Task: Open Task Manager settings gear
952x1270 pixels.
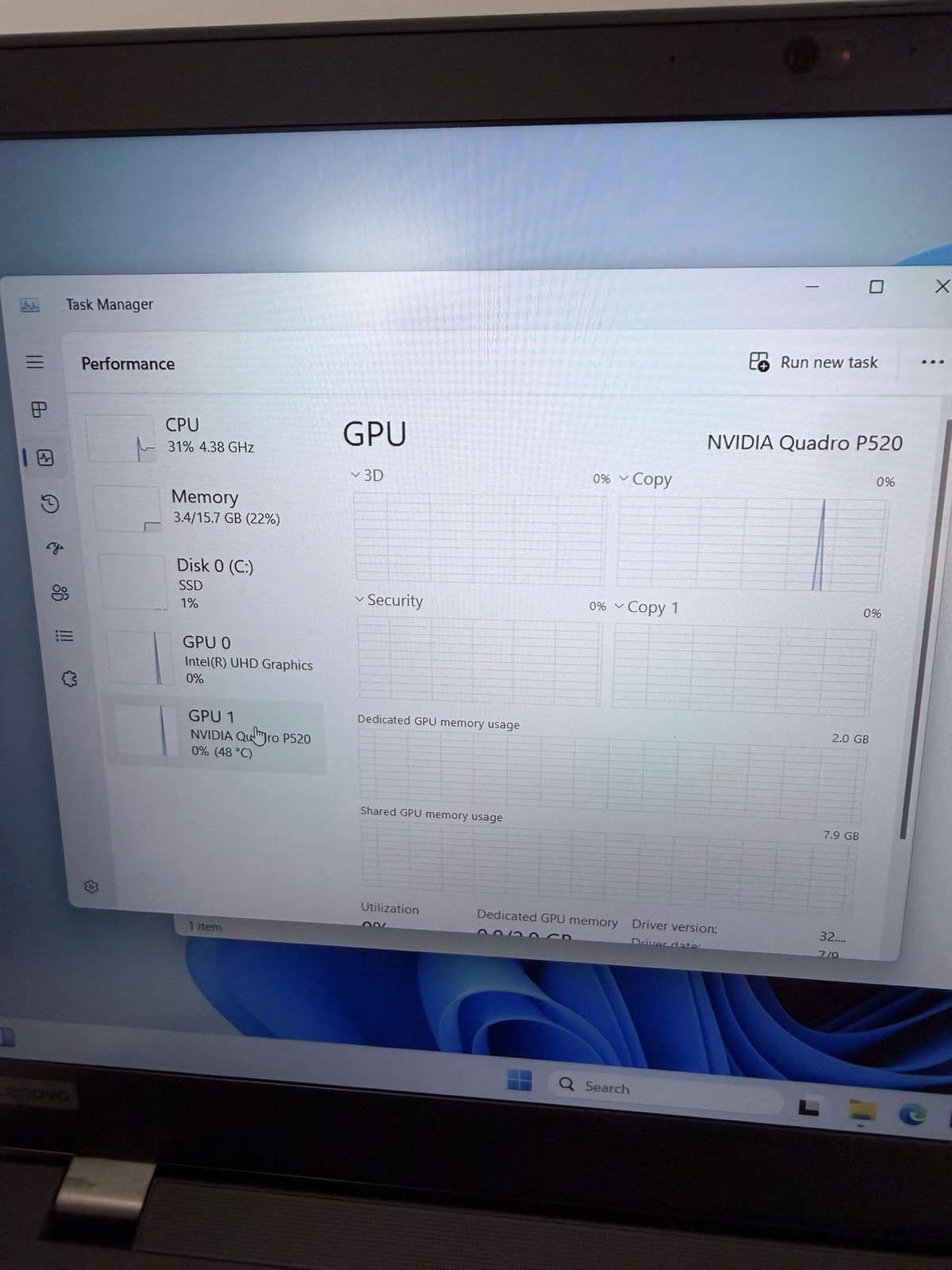Action: point(91,887)
